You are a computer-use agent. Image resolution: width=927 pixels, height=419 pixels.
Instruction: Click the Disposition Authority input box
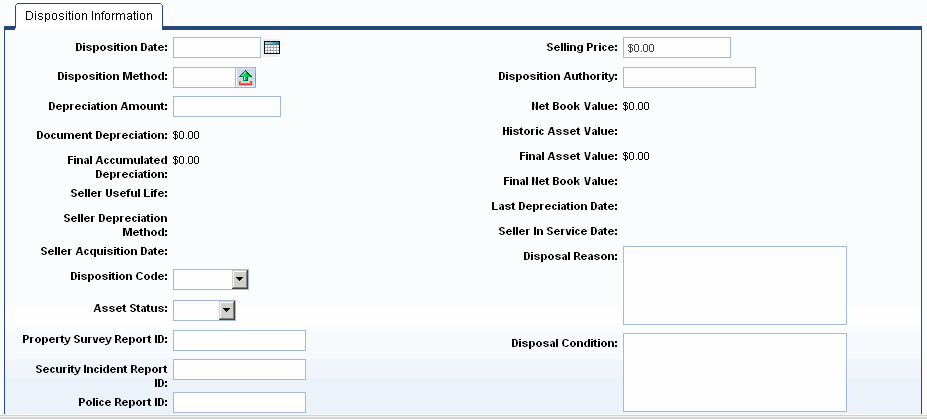coord(689,77)
